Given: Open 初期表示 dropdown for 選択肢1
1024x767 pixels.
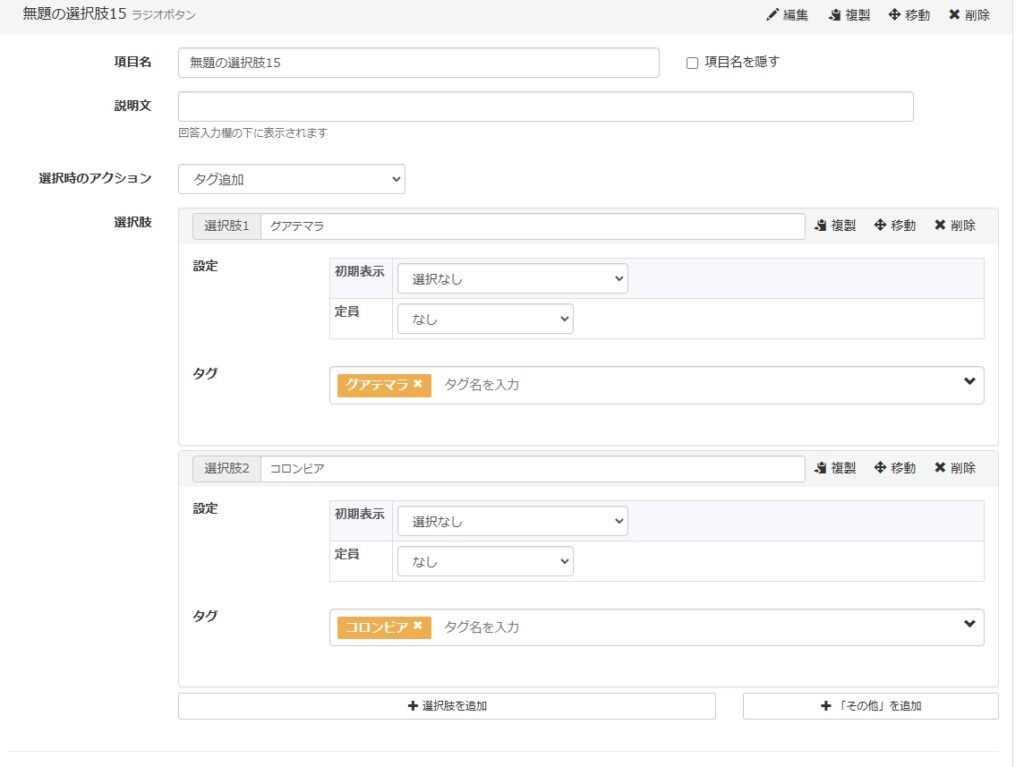Looking at the screenshot, I should pyautogui.click(x=512, y=279).
